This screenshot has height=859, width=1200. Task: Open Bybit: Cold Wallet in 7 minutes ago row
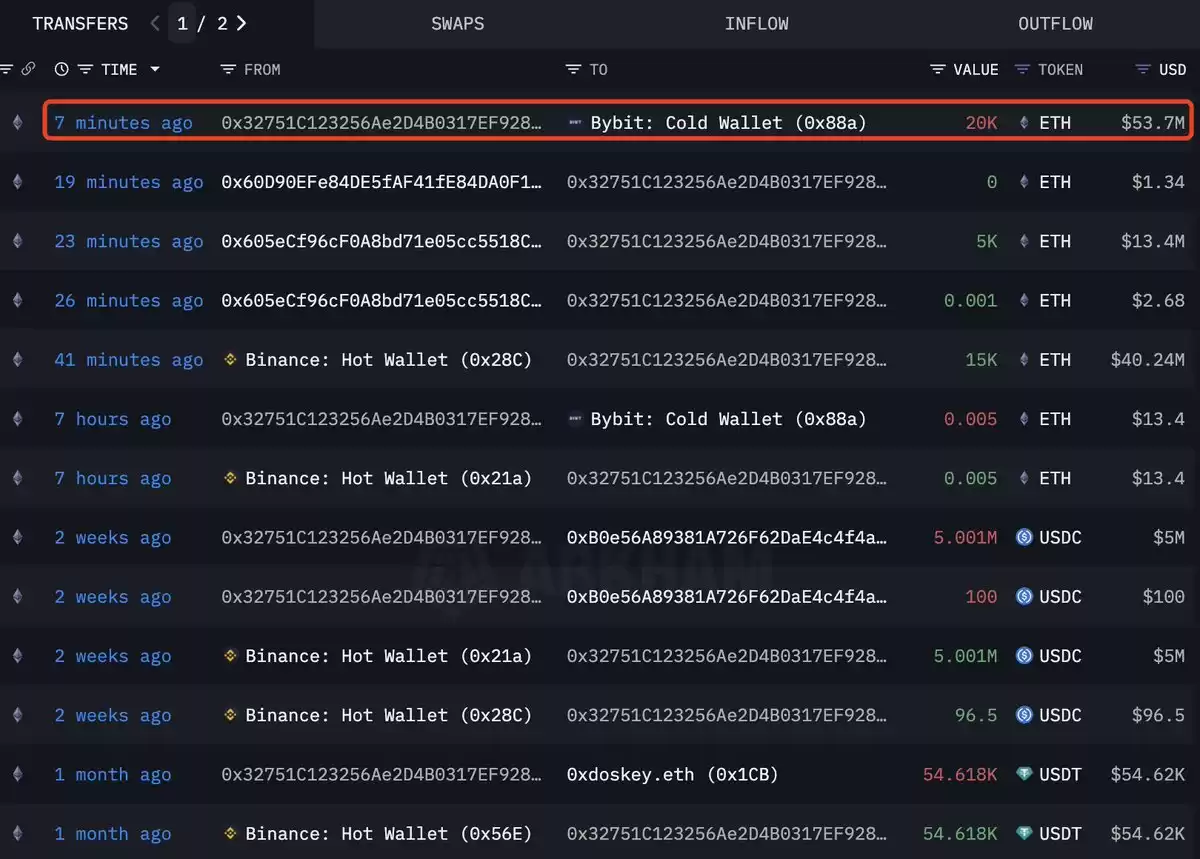click(728, 123)
